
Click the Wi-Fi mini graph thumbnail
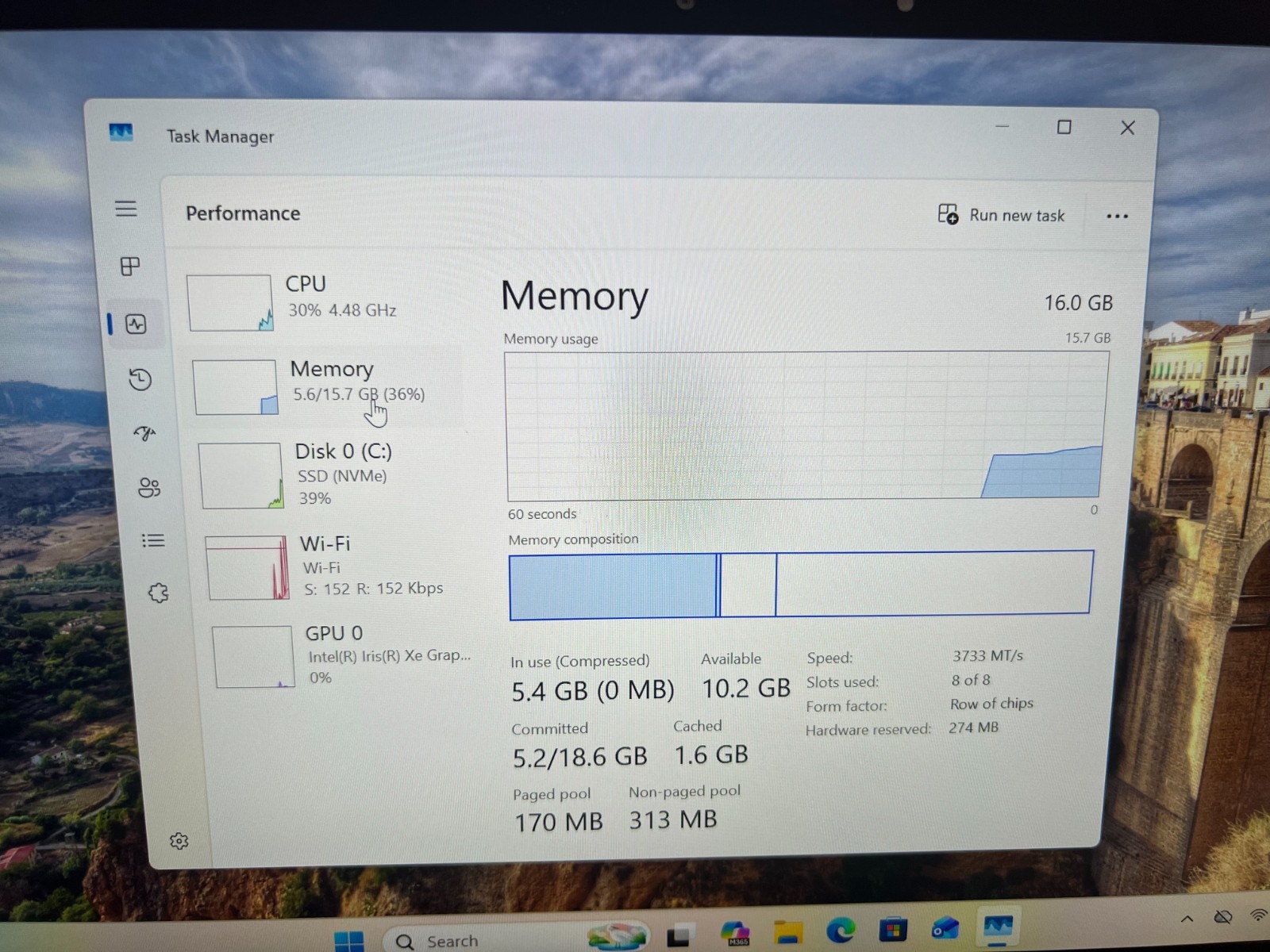click(x=248, y=567)
